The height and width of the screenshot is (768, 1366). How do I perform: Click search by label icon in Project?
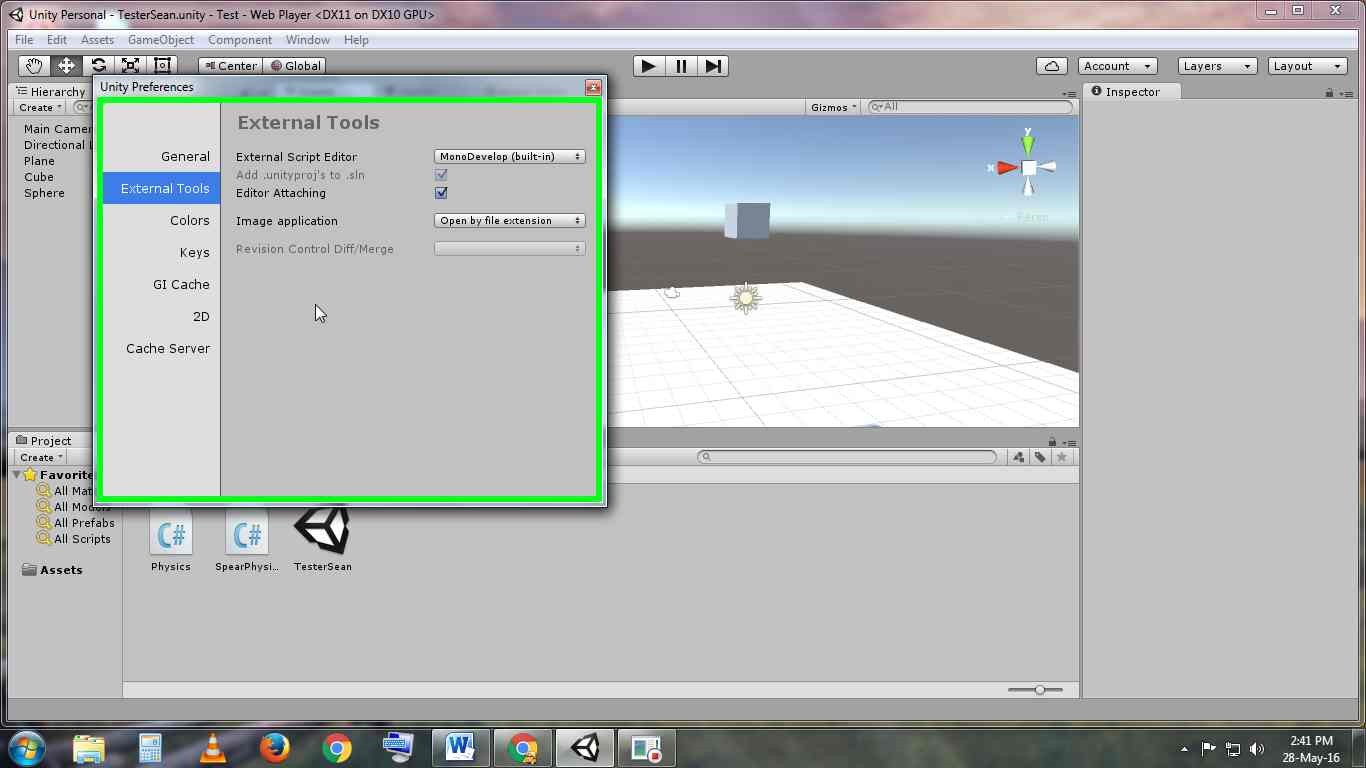(x=1040, y=457)
